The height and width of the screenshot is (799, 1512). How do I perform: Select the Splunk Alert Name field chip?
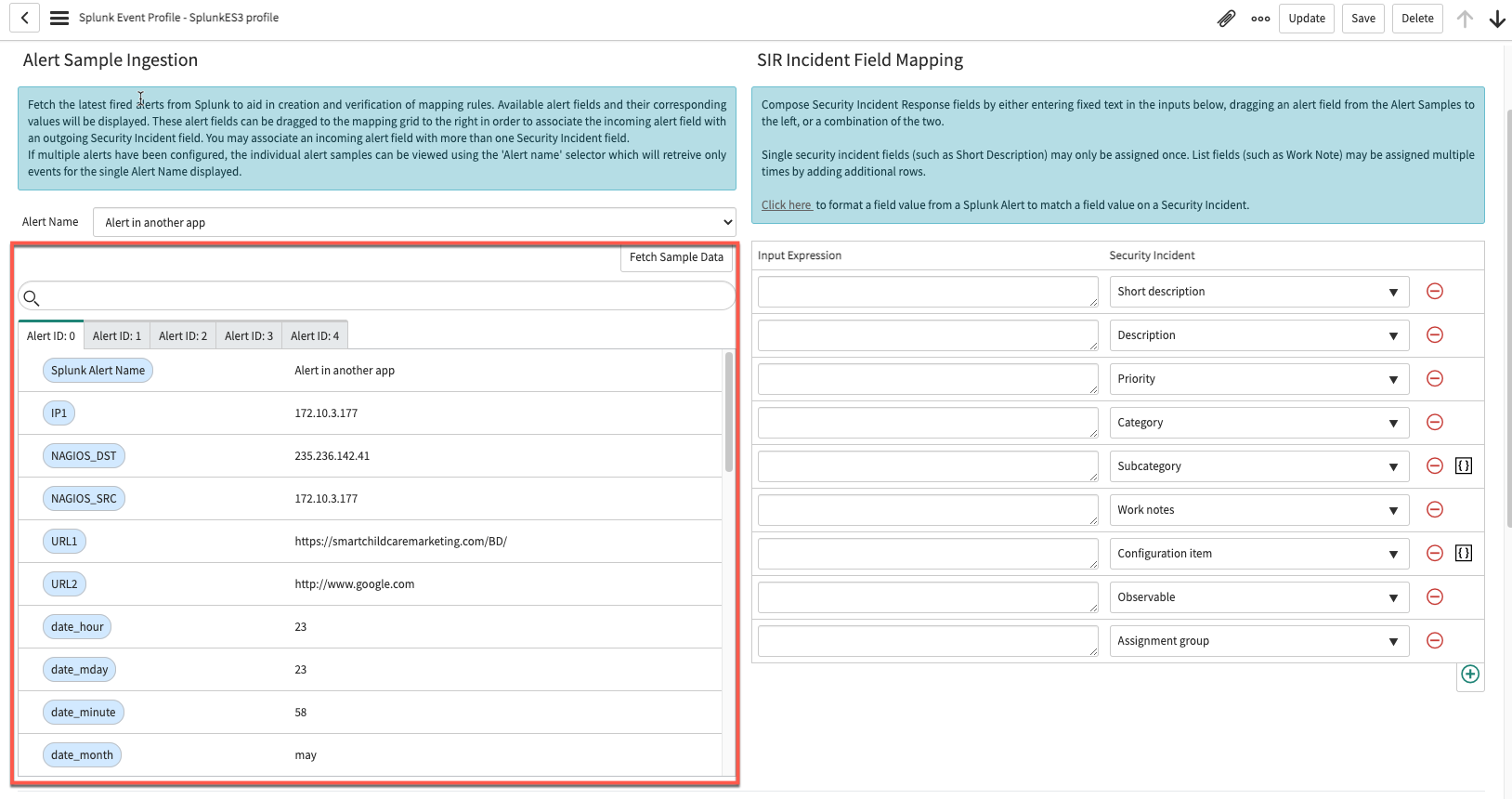point(98,371)
